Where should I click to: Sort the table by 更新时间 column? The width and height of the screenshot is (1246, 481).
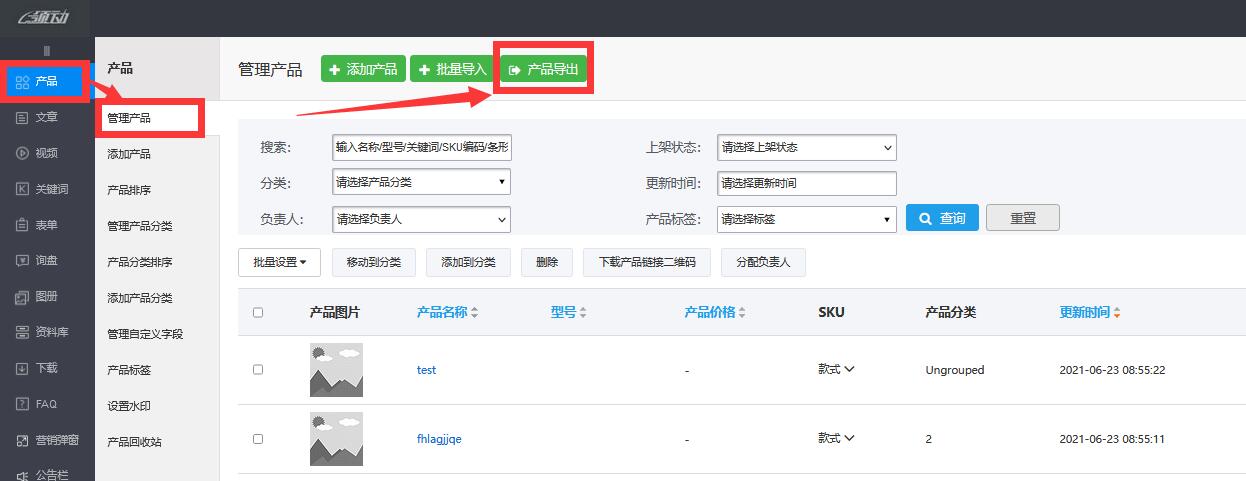(x=1089, y=312)
